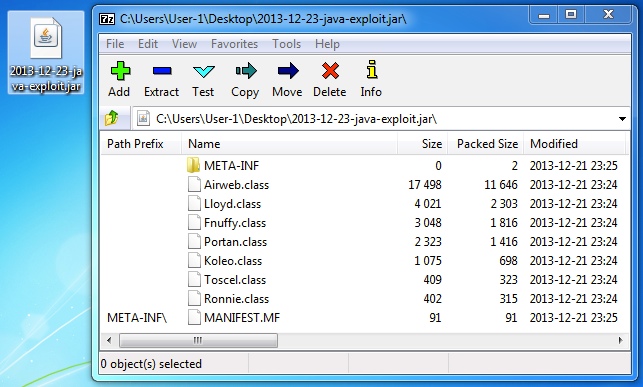Click the size value 17 498

point(425,185)
